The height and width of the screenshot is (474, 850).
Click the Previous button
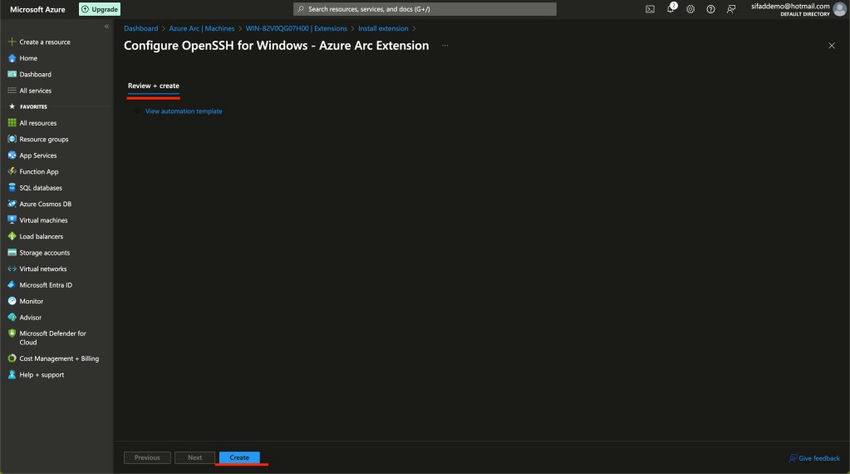147,458
